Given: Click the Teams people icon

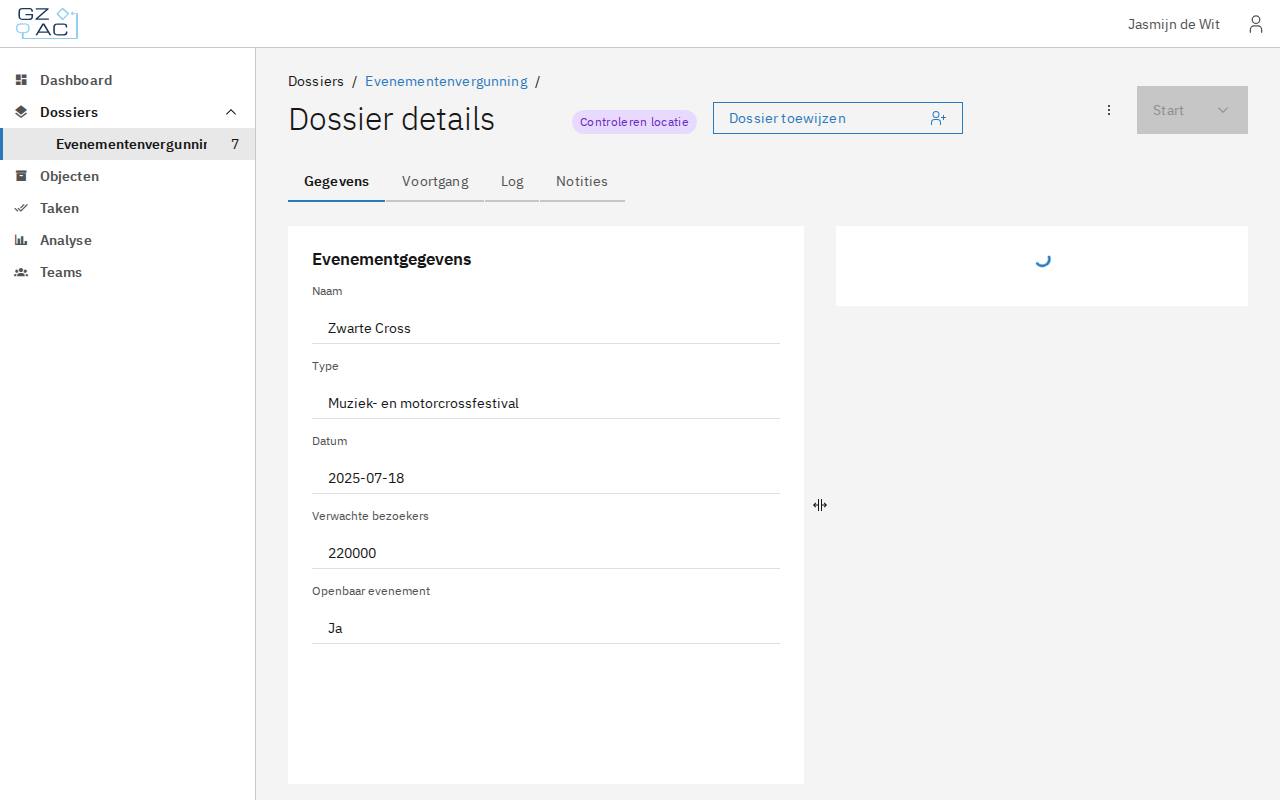Looking at the screenshot, I should 21,272.
